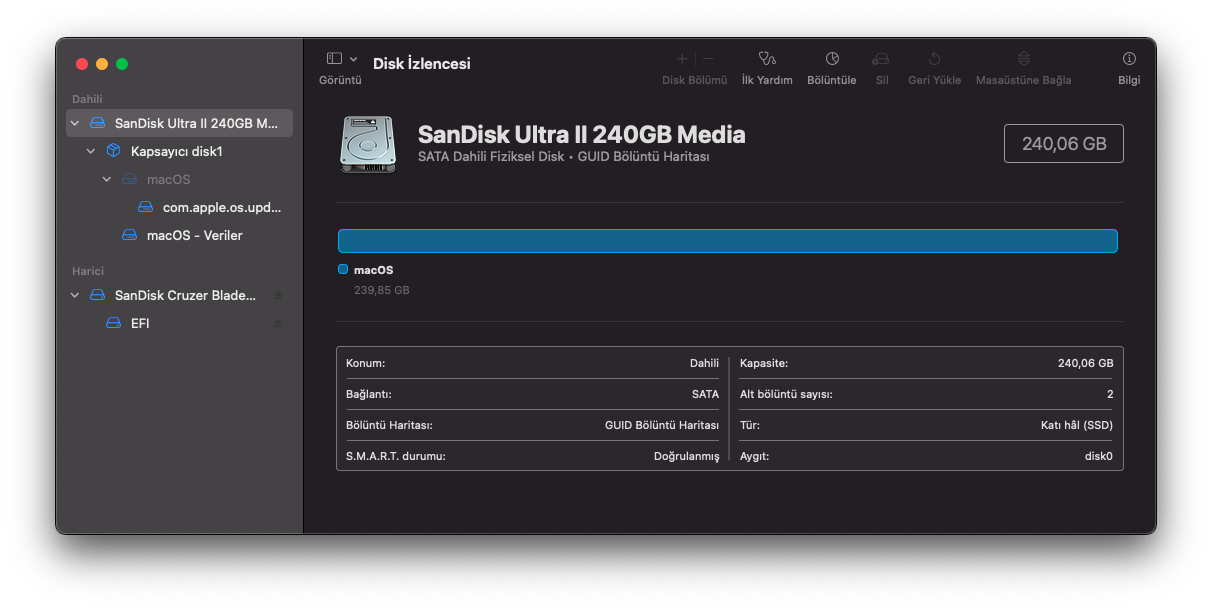
Task: Click the macOS legend color swatch
Action: tap(343, 270)
